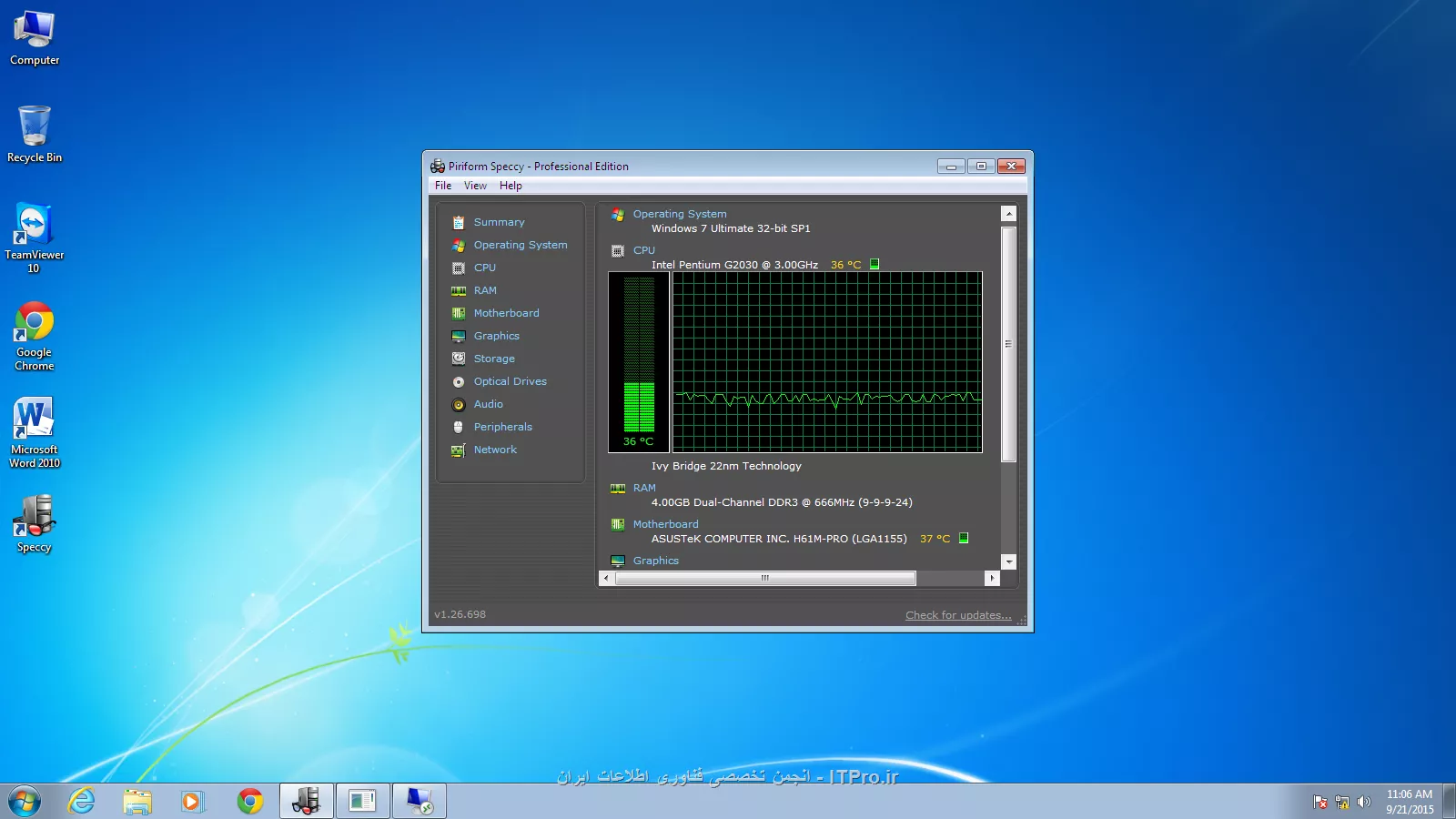Click the 4.00GB Dual-Channel DDR3 text
Image resolution: width=1456 pixels, height=819 pixels.
point(782,502)
